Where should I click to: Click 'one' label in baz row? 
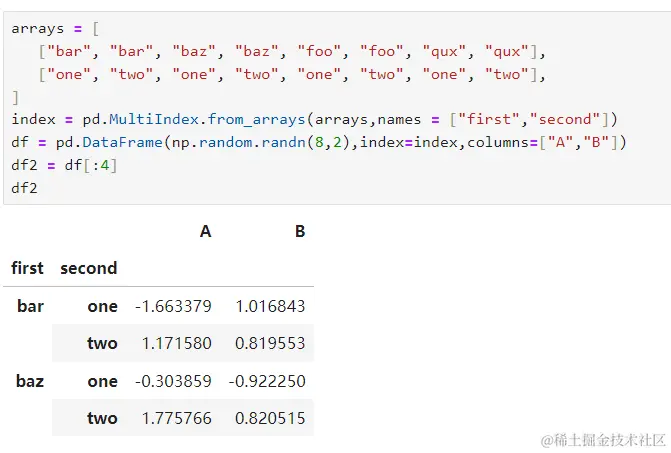click(x=103, y=381)
